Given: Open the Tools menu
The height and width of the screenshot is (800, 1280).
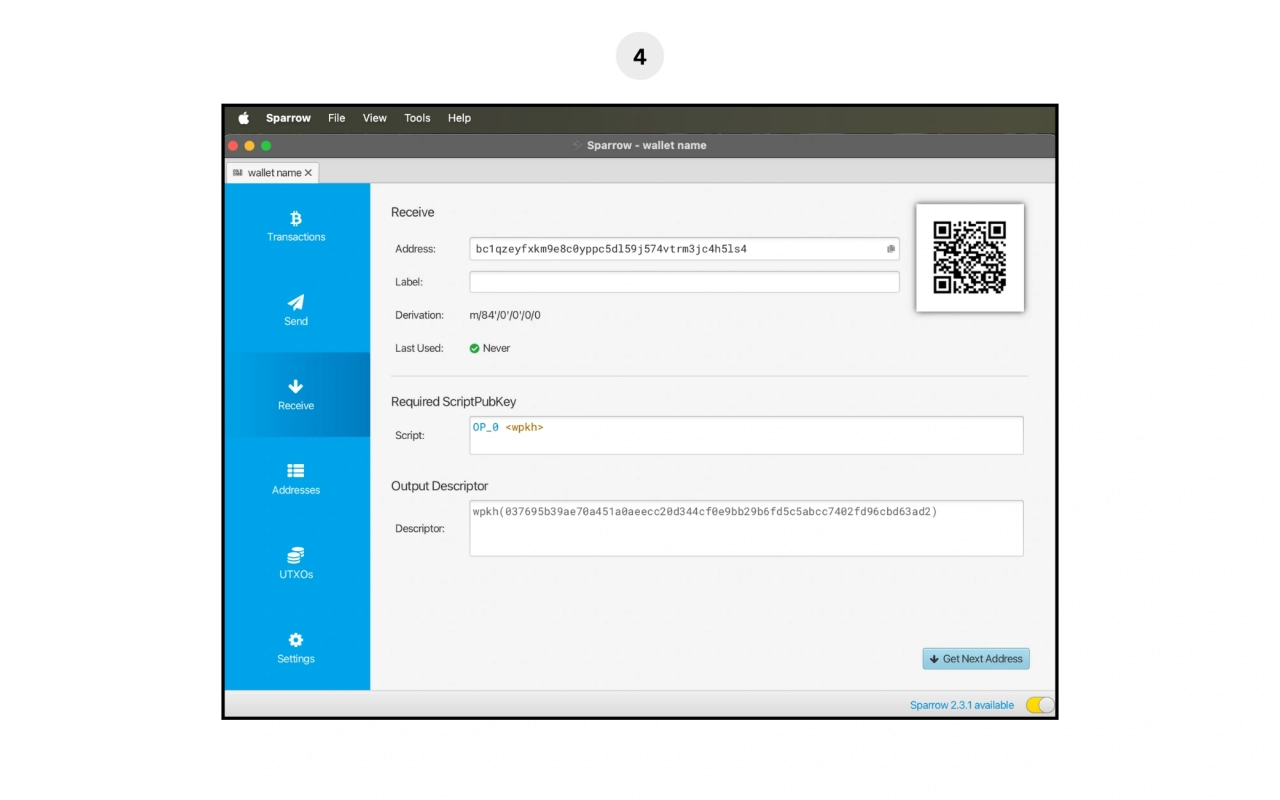Looking at the screenshot, I should (417, 118).
